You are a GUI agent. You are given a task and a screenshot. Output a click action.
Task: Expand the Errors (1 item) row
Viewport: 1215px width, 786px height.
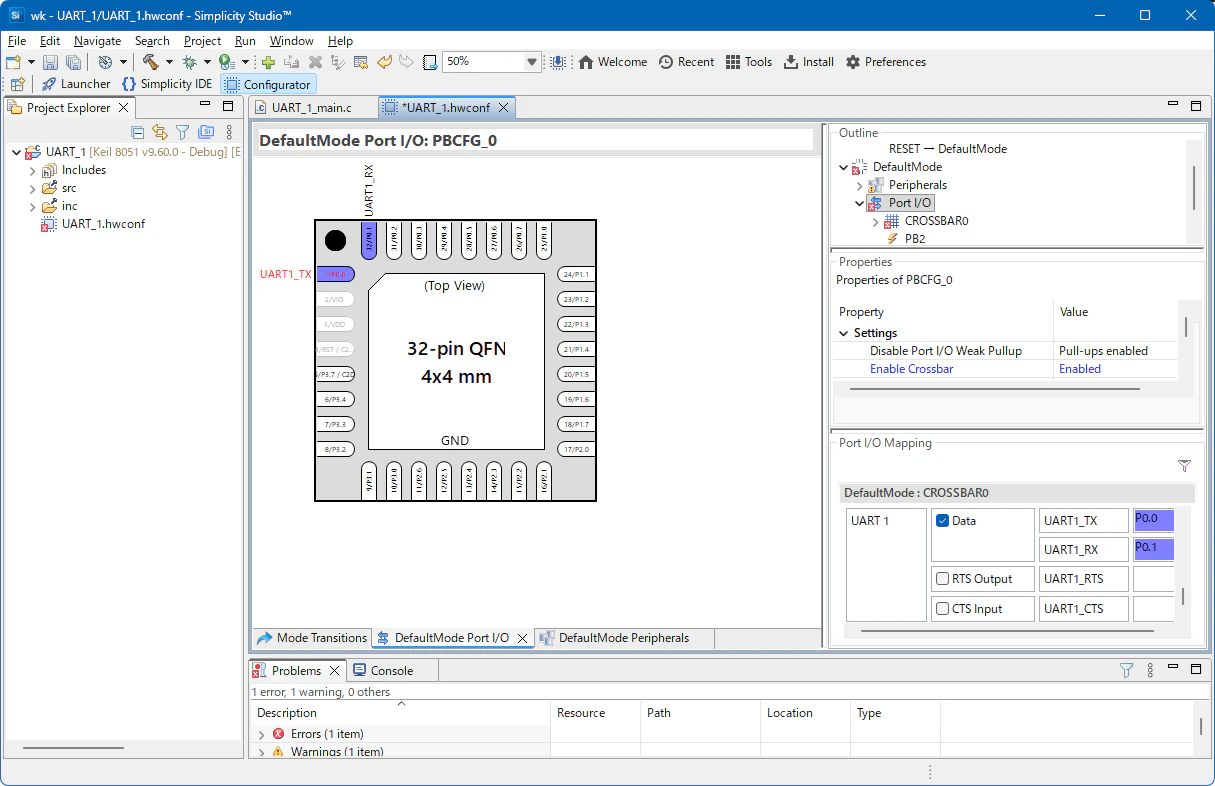[262, 734]
